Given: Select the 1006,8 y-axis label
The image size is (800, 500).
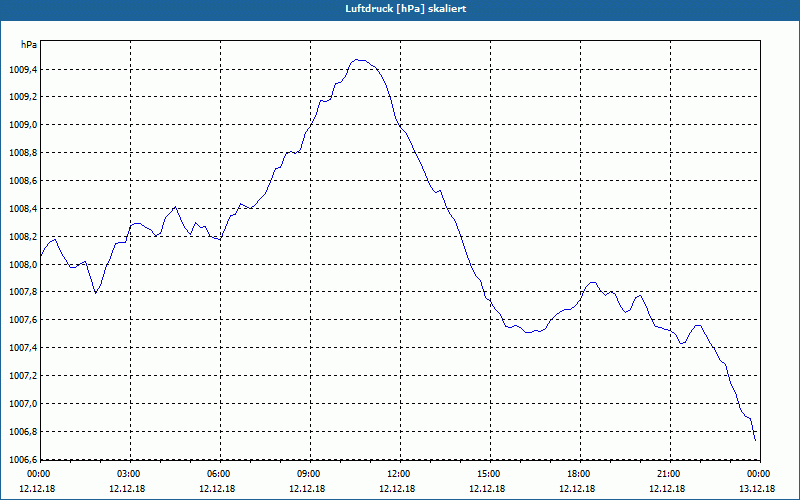Looking at the screenshot, I should (23, 432).
